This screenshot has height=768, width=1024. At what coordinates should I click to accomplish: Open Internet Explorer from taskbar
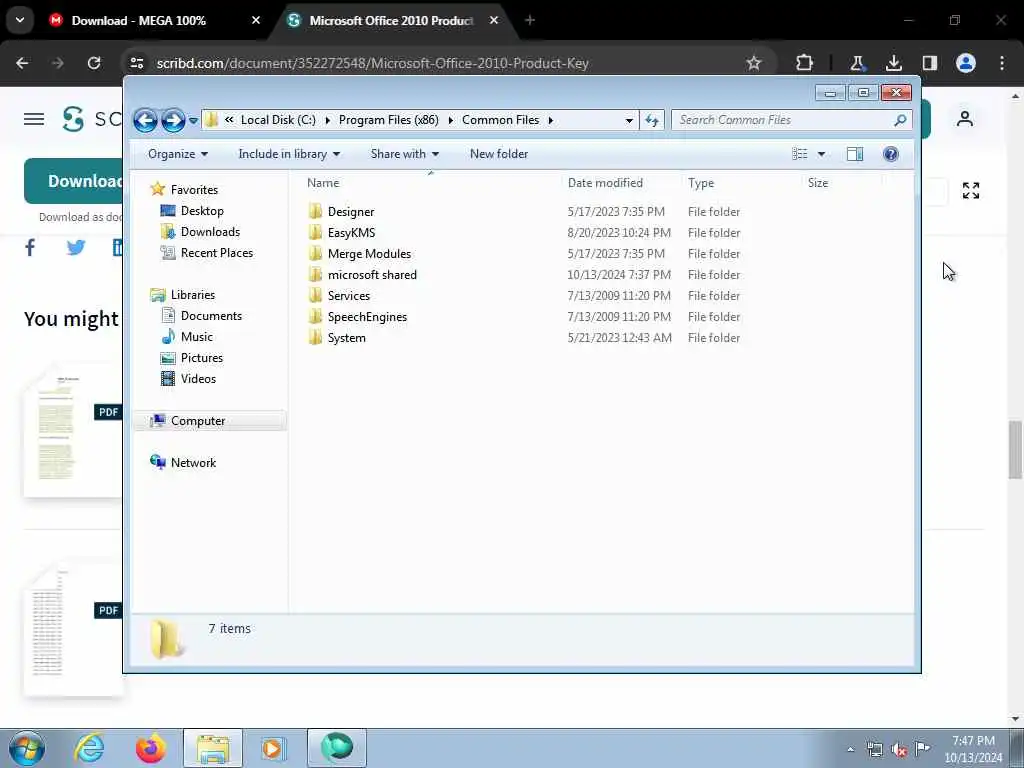89,748
